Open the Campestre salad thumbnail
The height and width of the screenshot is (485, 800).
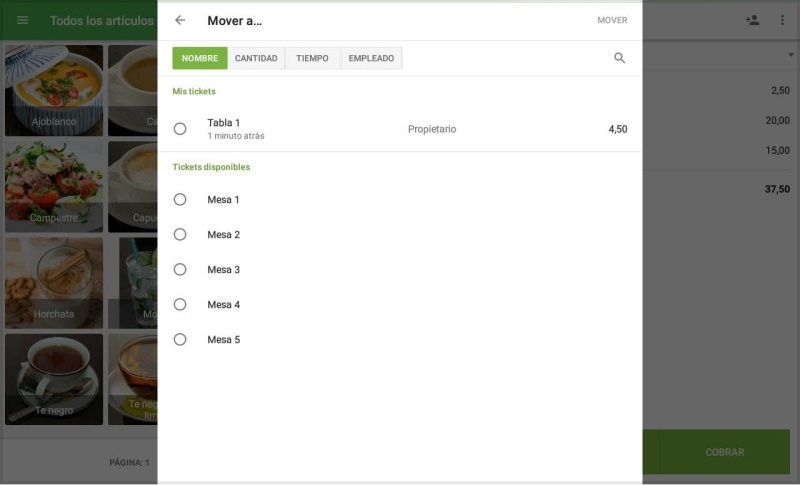(54, 187)
